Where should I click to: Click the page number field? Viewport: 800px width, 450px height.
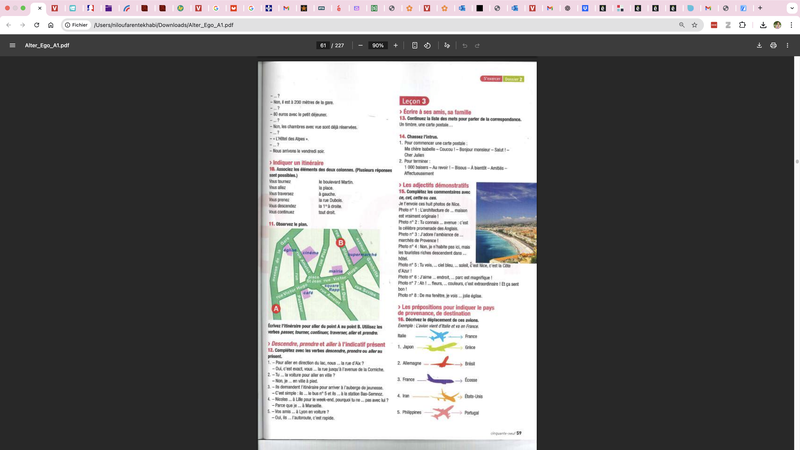(x=323, y=45)
